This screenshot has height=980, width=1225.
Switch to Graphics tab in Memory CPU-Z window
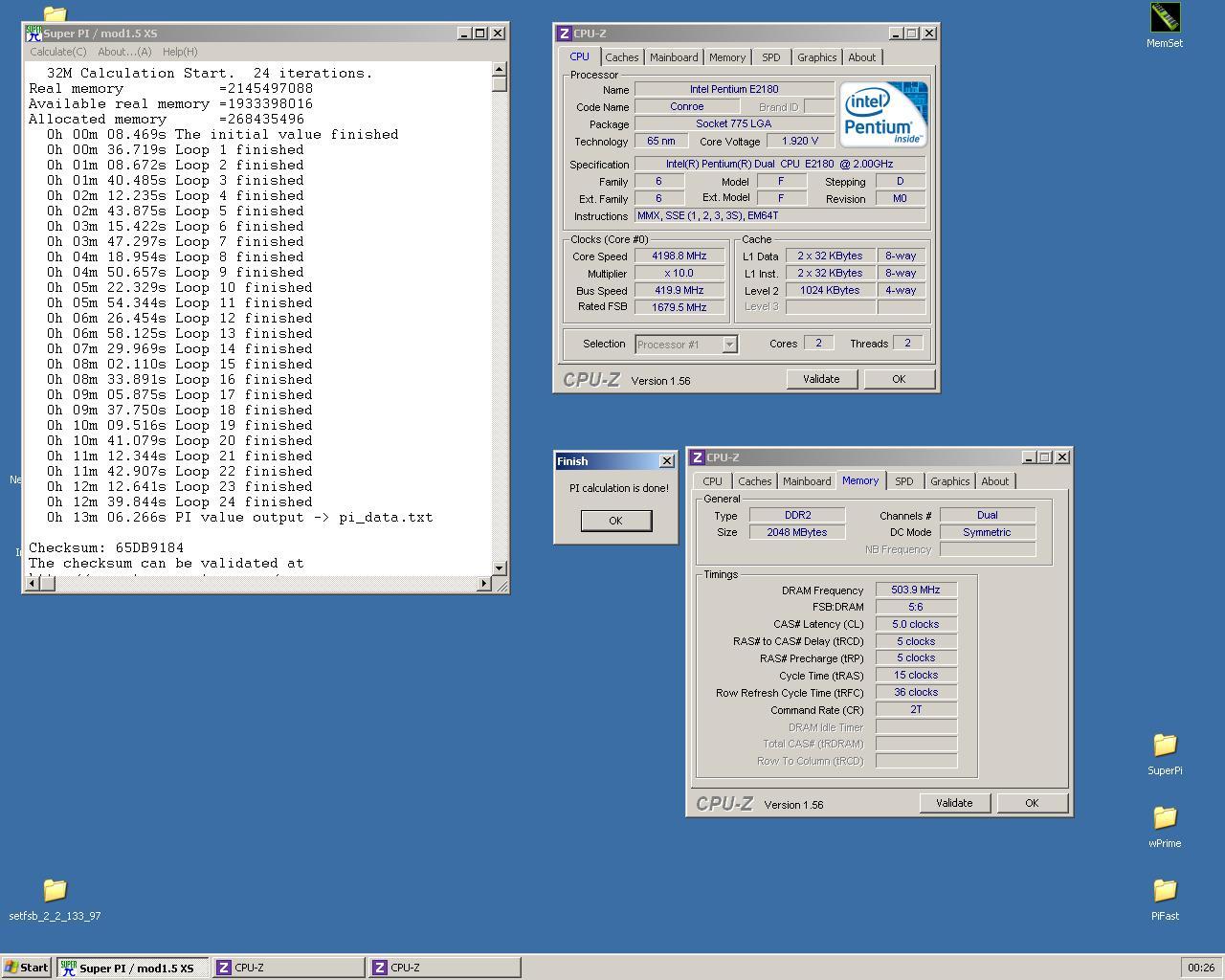tap(949, 481)
